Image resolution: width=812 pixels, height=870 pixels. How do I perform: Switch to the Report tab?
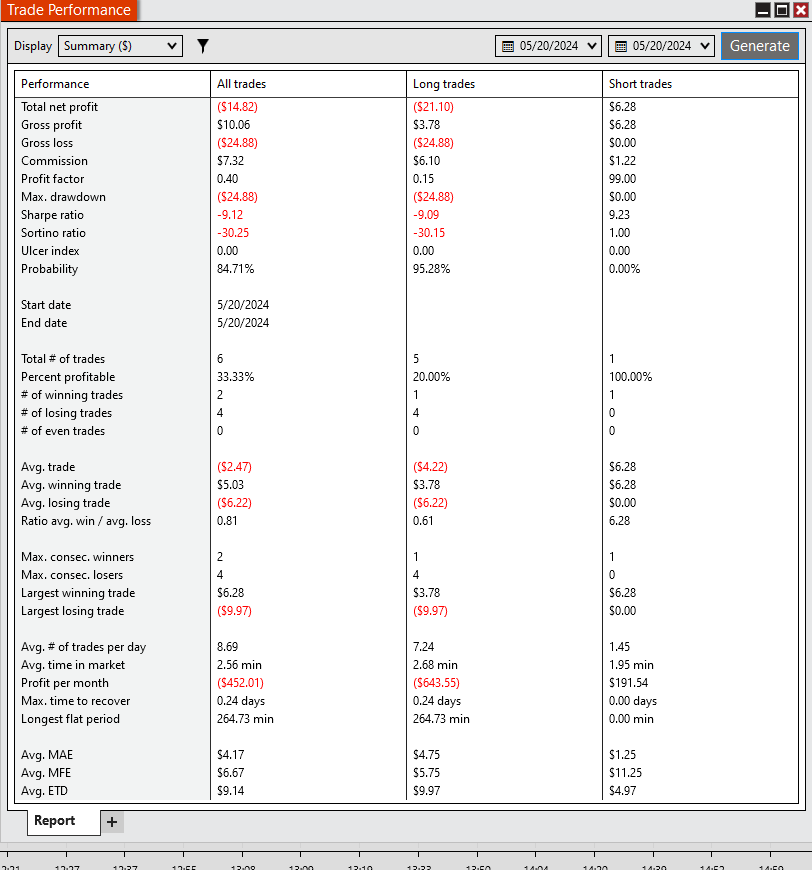pos(54,821)
